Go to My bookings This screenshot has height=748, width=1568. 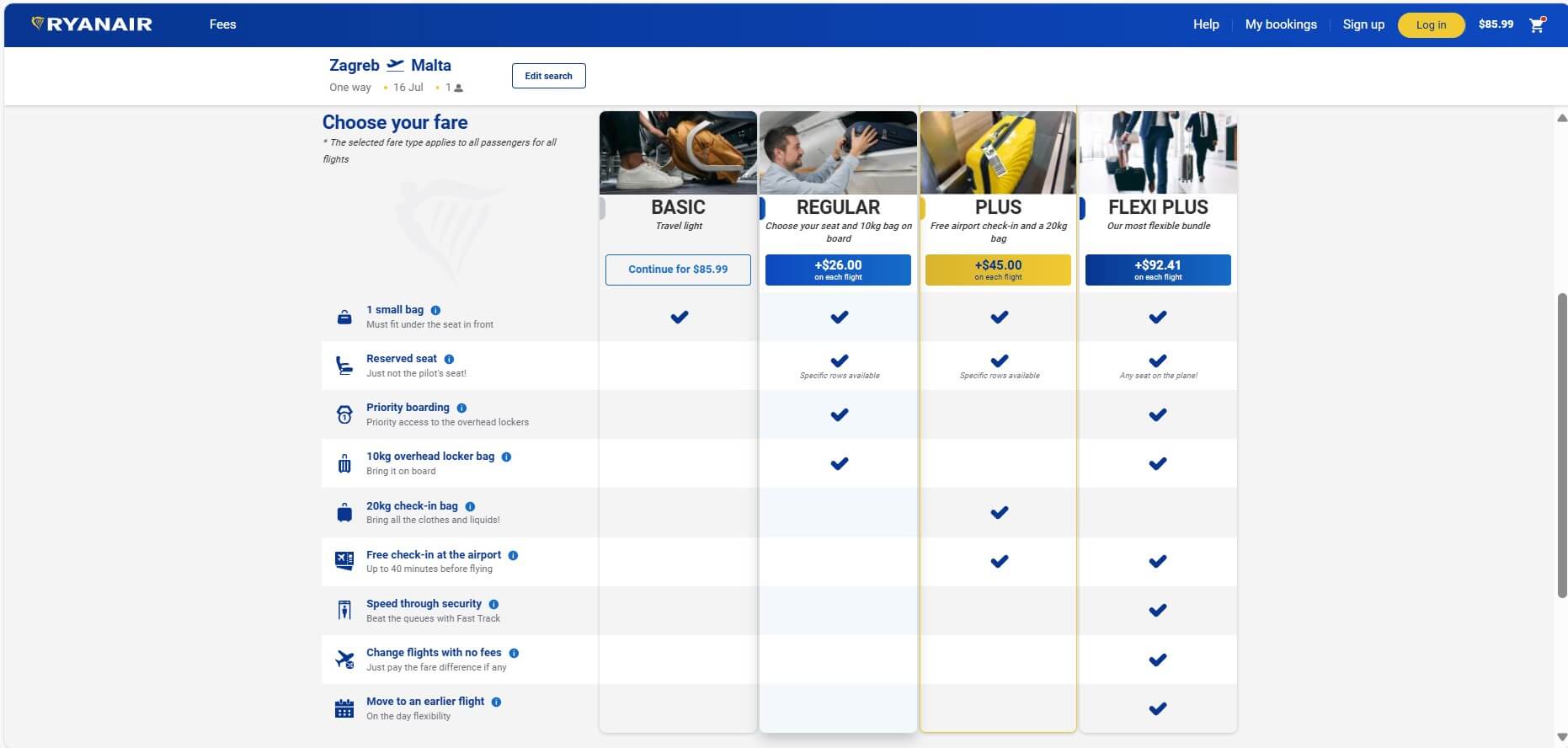click(1281, 24)
